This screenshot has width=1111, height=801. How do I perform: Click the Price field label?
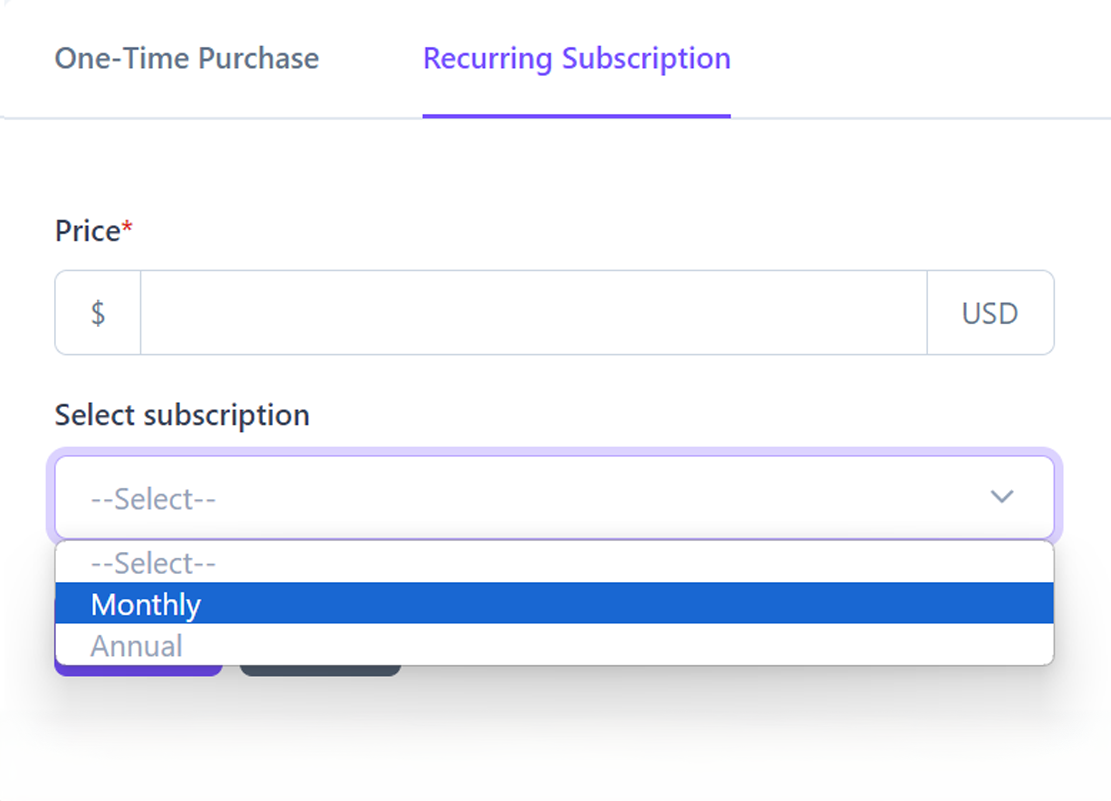click(87, 231)
